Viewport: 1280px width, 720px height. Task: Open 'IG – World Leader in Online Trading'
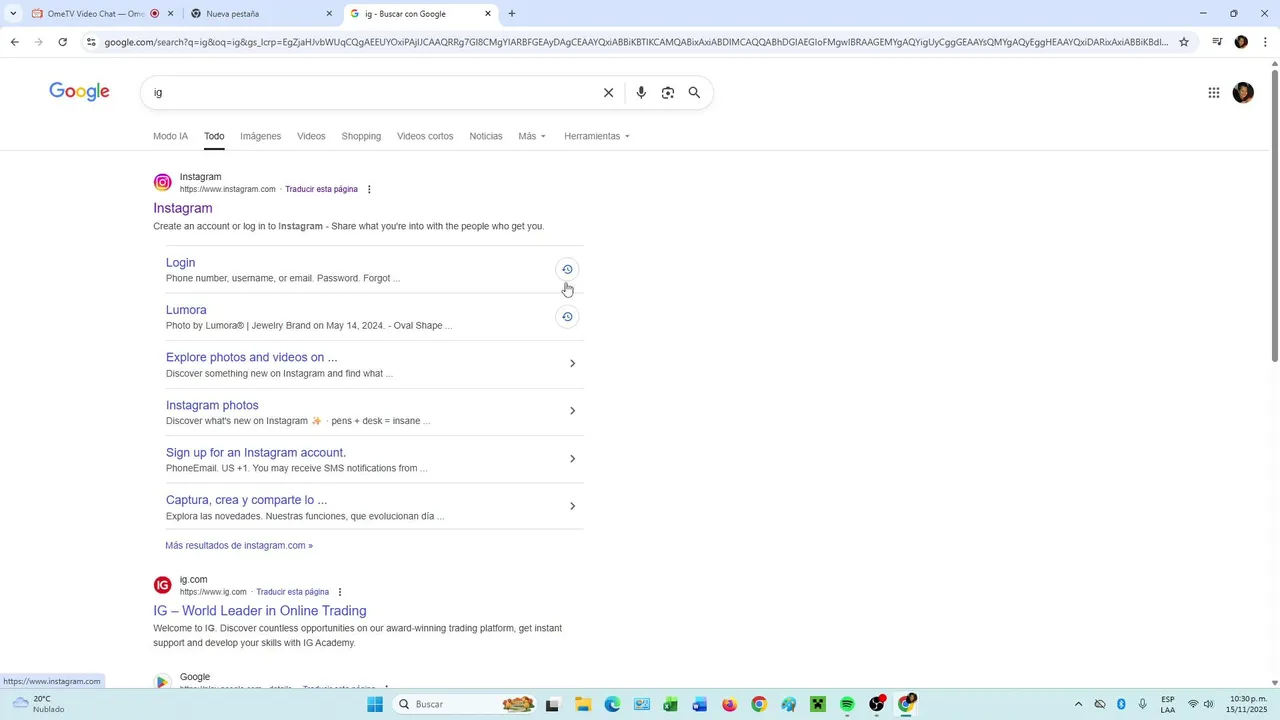pos(260,611)
